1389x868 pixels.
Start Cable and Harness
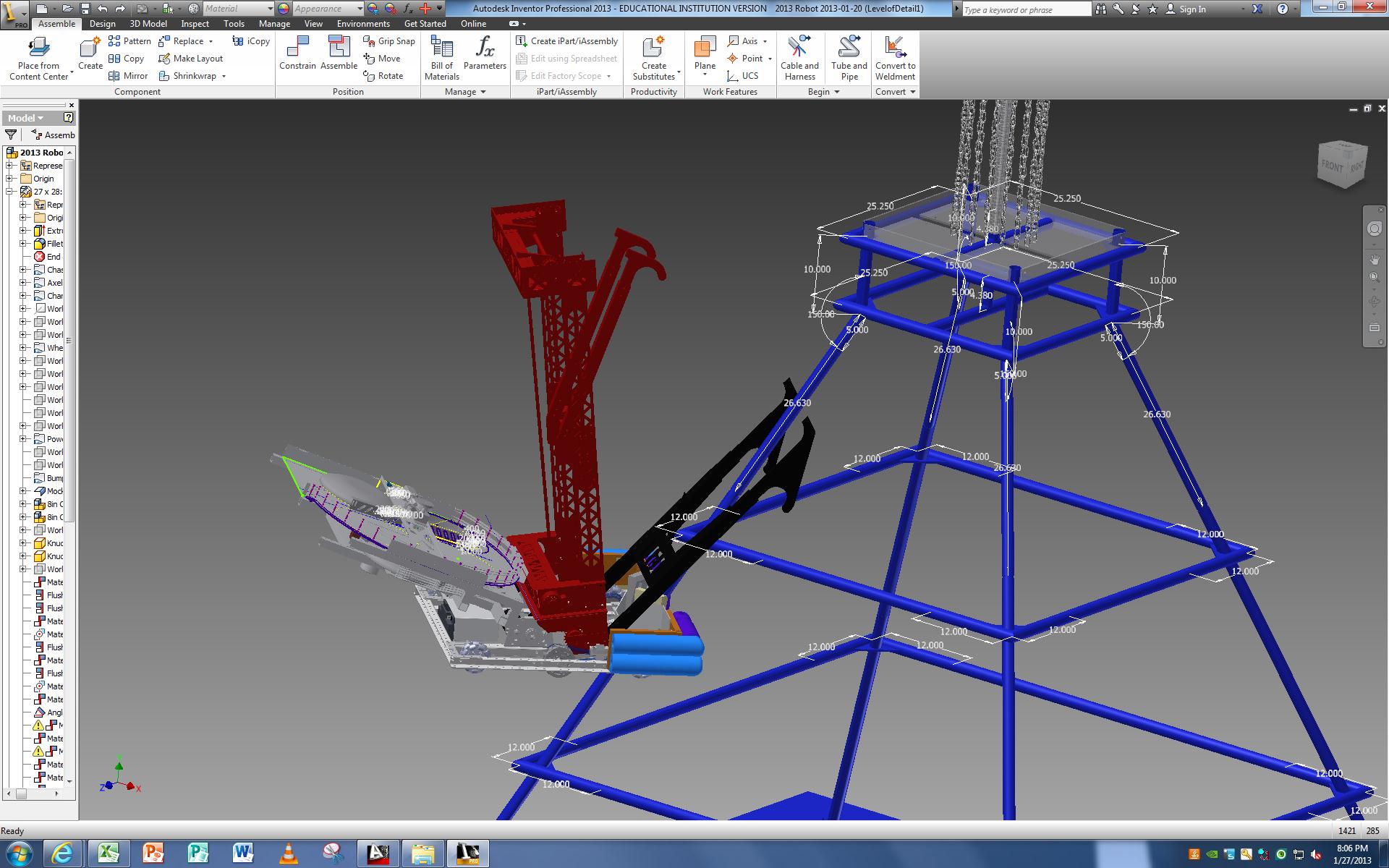pos(799,58)
